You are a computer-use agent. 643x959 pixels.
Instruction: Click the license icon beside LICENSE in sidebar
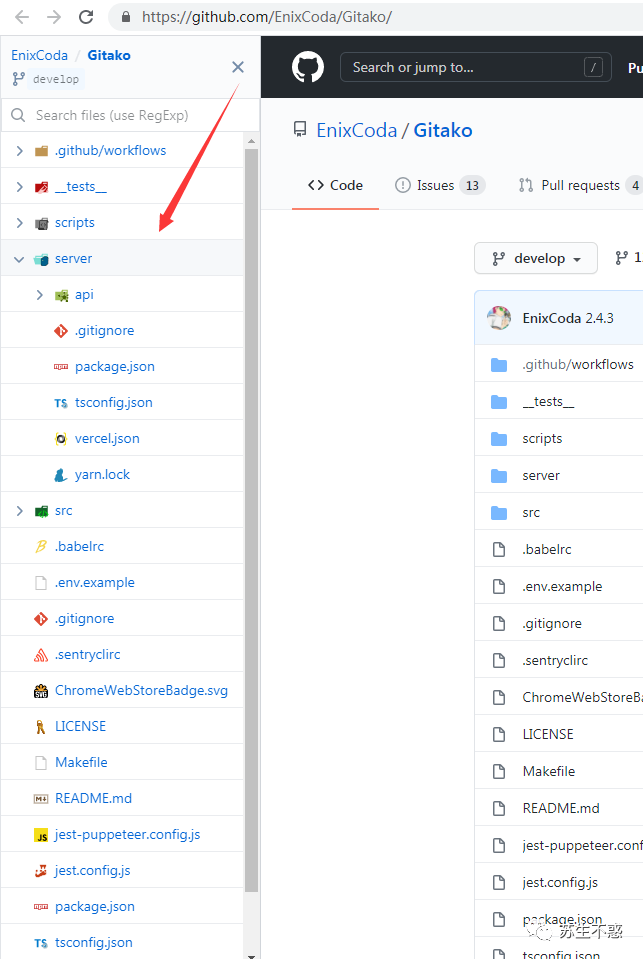(41, 727)
